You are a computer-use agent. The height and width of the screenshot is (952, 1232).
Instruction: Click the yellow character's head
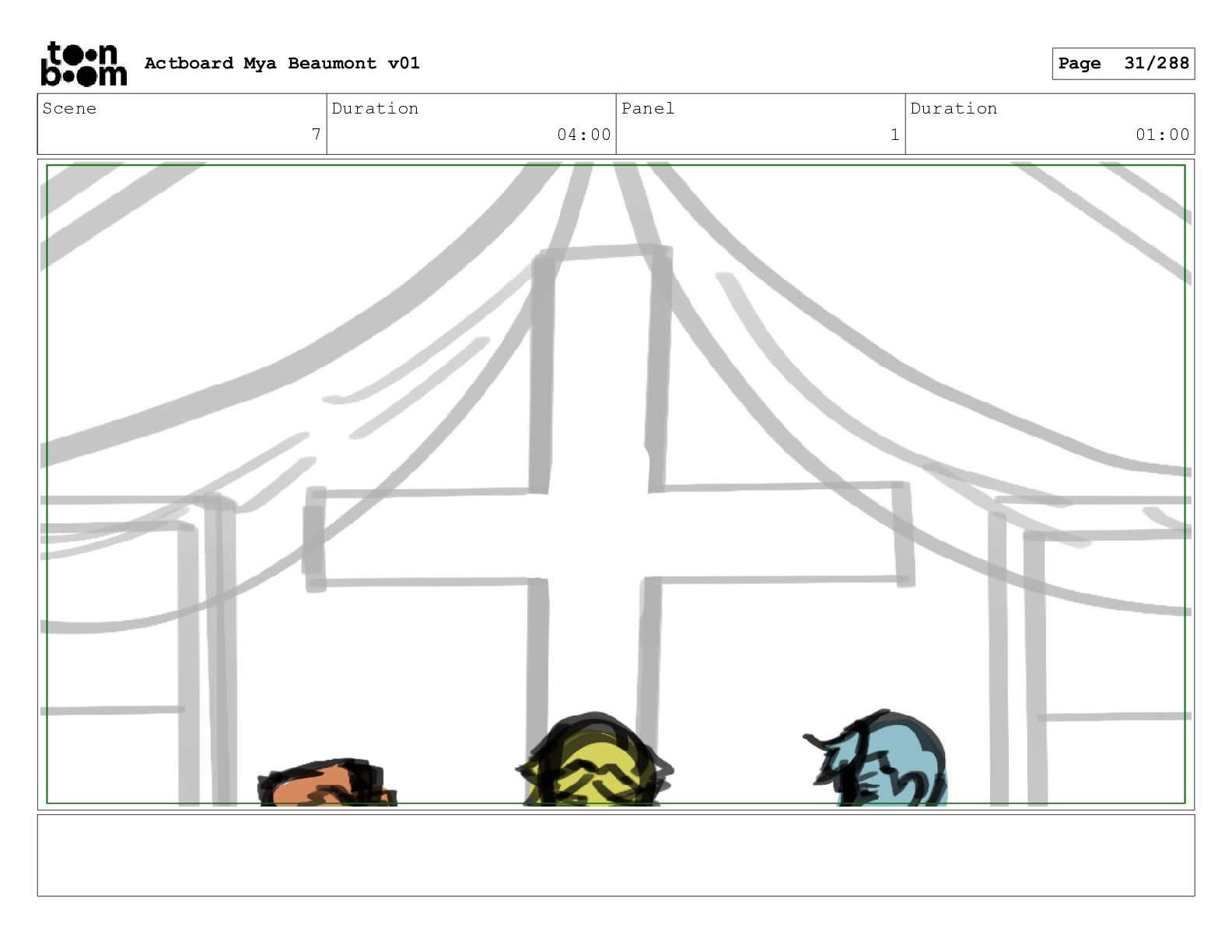(594, 760)
